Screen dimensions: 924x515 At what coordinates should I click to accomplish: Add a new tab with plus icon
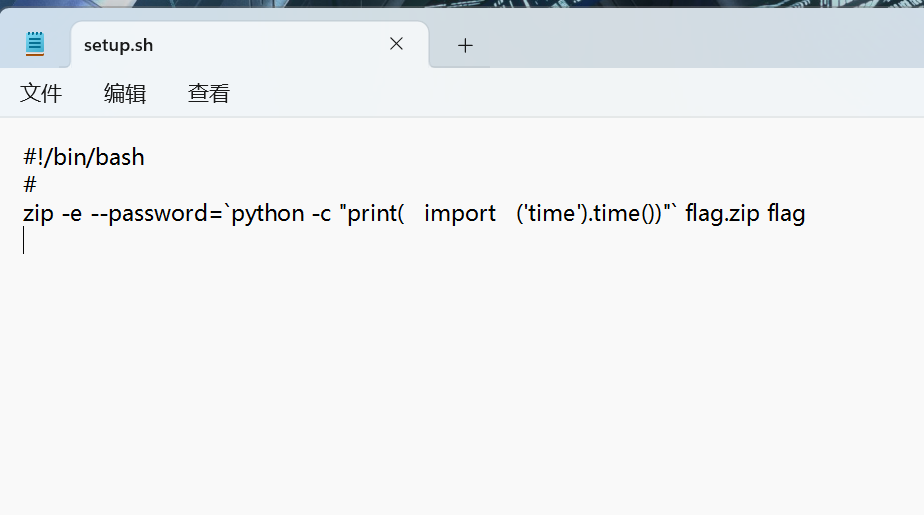465,45
